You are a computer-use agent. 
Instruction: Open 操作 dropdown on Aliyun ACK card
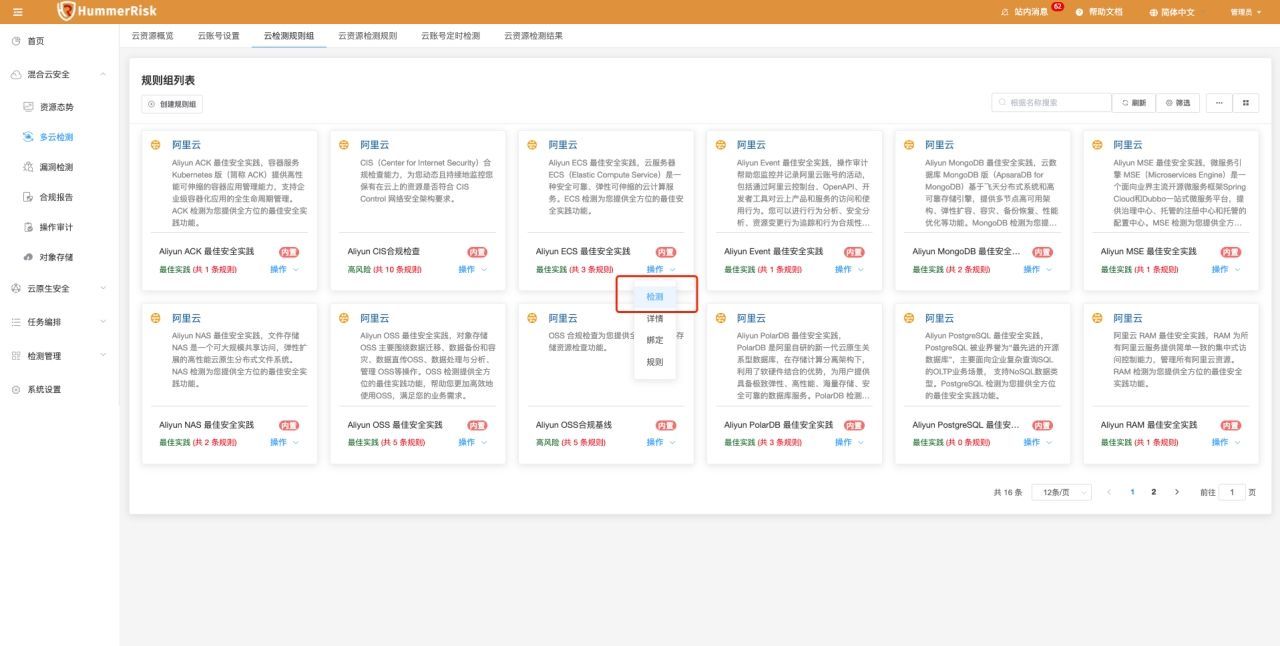click(x=284, y=269)
